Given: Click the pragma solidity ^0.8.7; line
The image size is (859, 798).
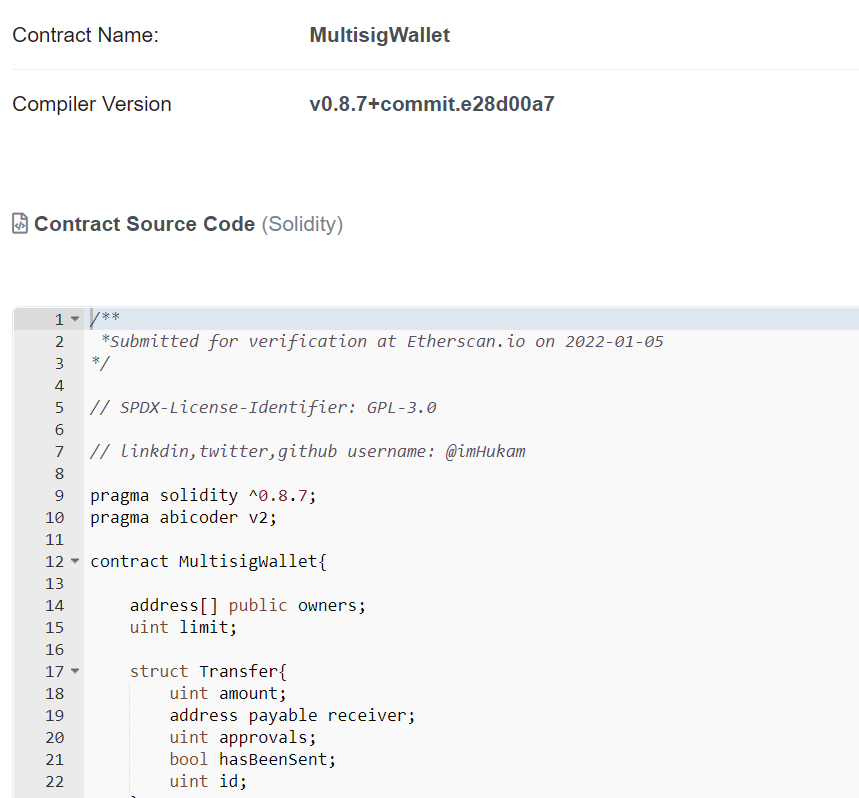Looking at the screenshot, I should 203,496.
